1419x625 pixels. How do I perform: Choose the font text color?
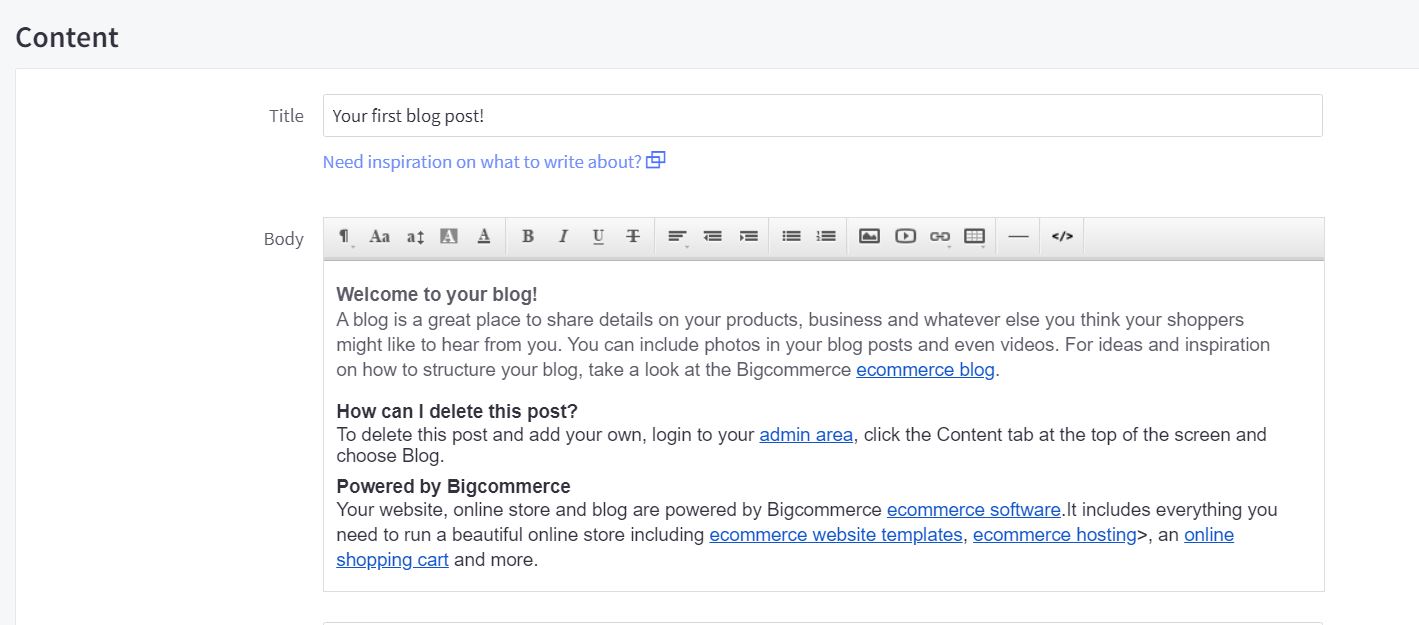tap(484, 237)
